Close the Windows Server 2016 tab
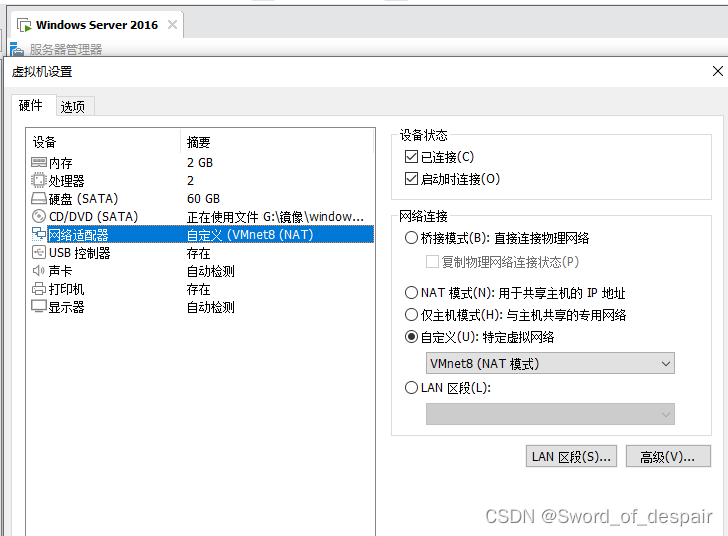The image size is (728, 536). [172, 25]
